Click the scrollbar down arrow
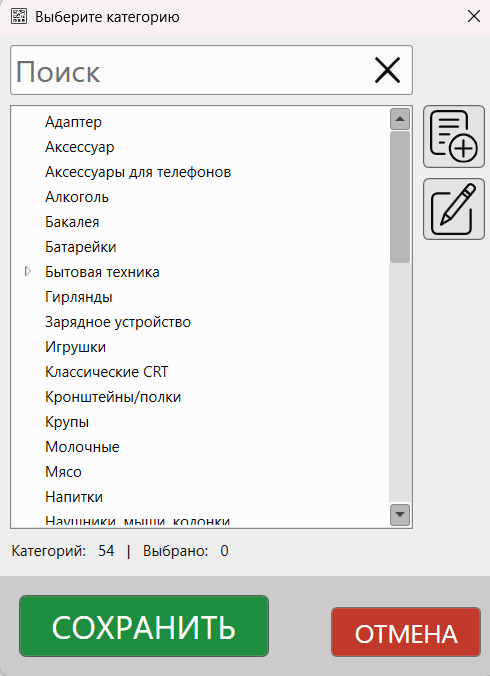The image size is (490, 676). point(399,514)
